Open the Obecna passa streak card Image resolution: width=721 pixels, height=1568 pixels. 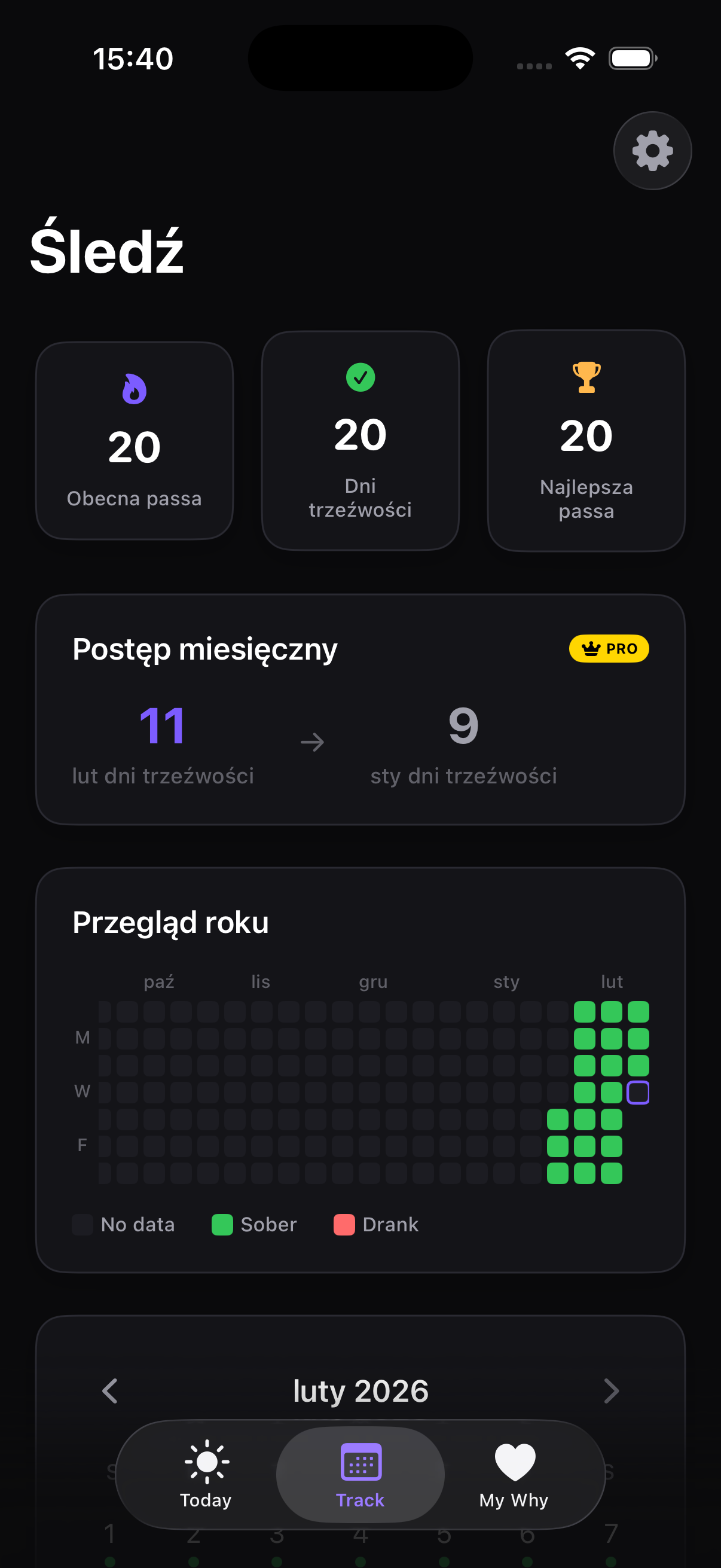point(135,441)
